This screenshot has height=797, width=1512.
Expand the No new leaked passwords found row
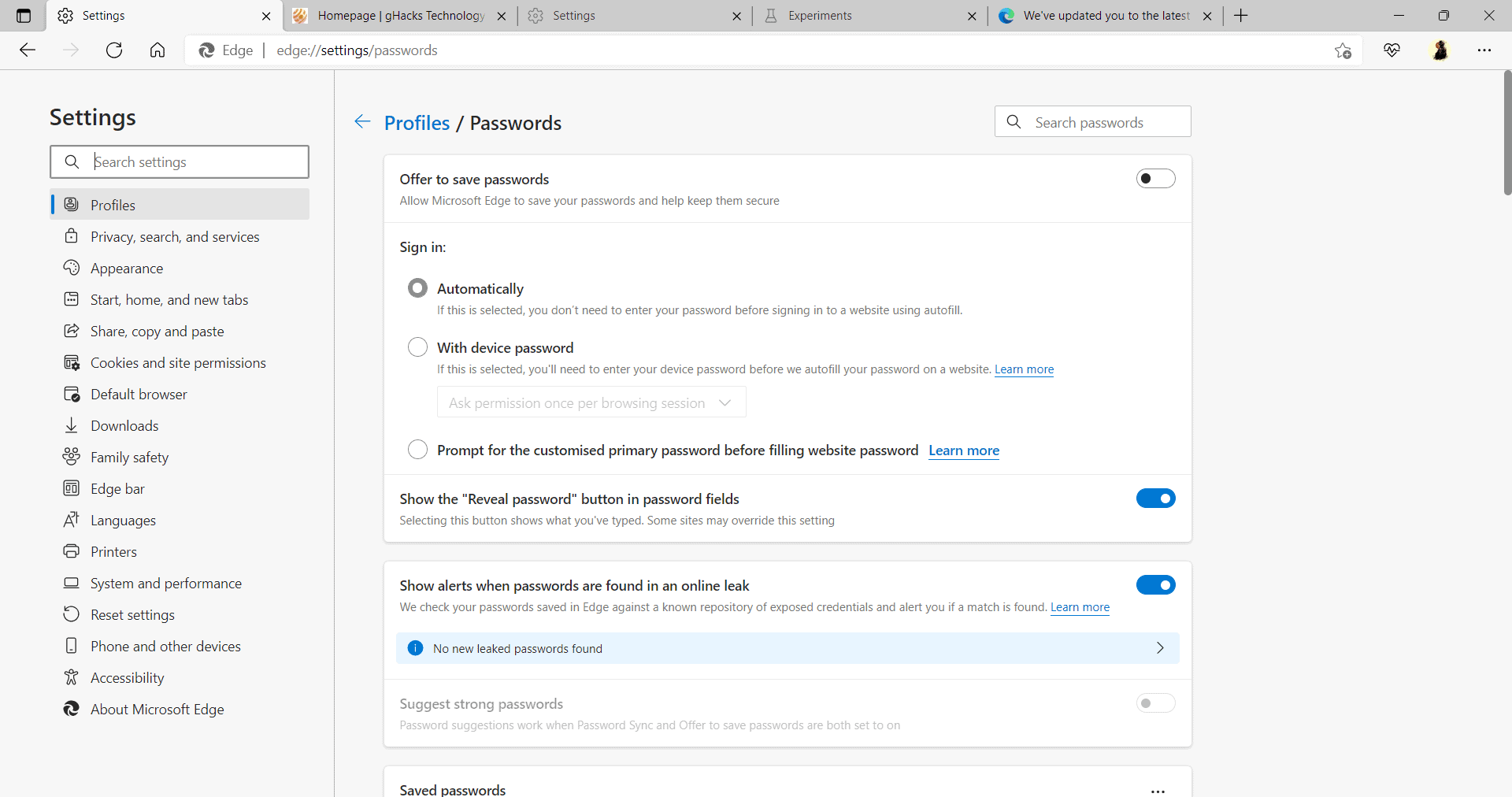tap(1159, 648)
